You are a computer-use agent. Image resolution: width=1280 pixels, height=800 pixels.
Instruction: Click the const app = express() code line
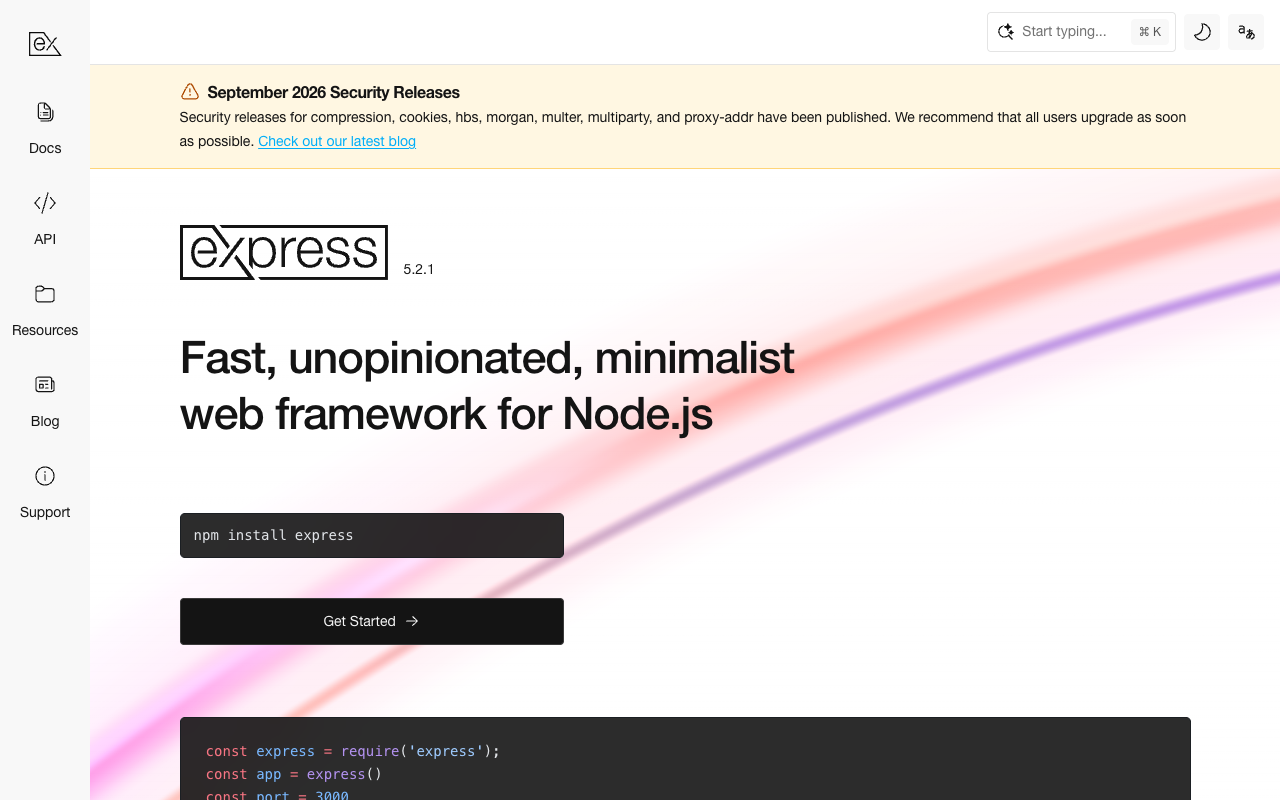pyautogui.click(x=294, y=774)
